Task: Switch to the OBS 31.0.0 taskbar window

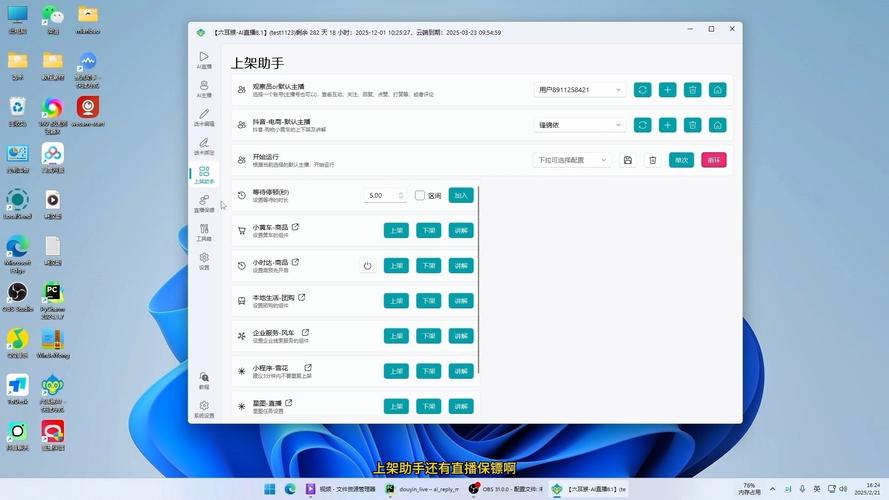Action: click(506, 489)
